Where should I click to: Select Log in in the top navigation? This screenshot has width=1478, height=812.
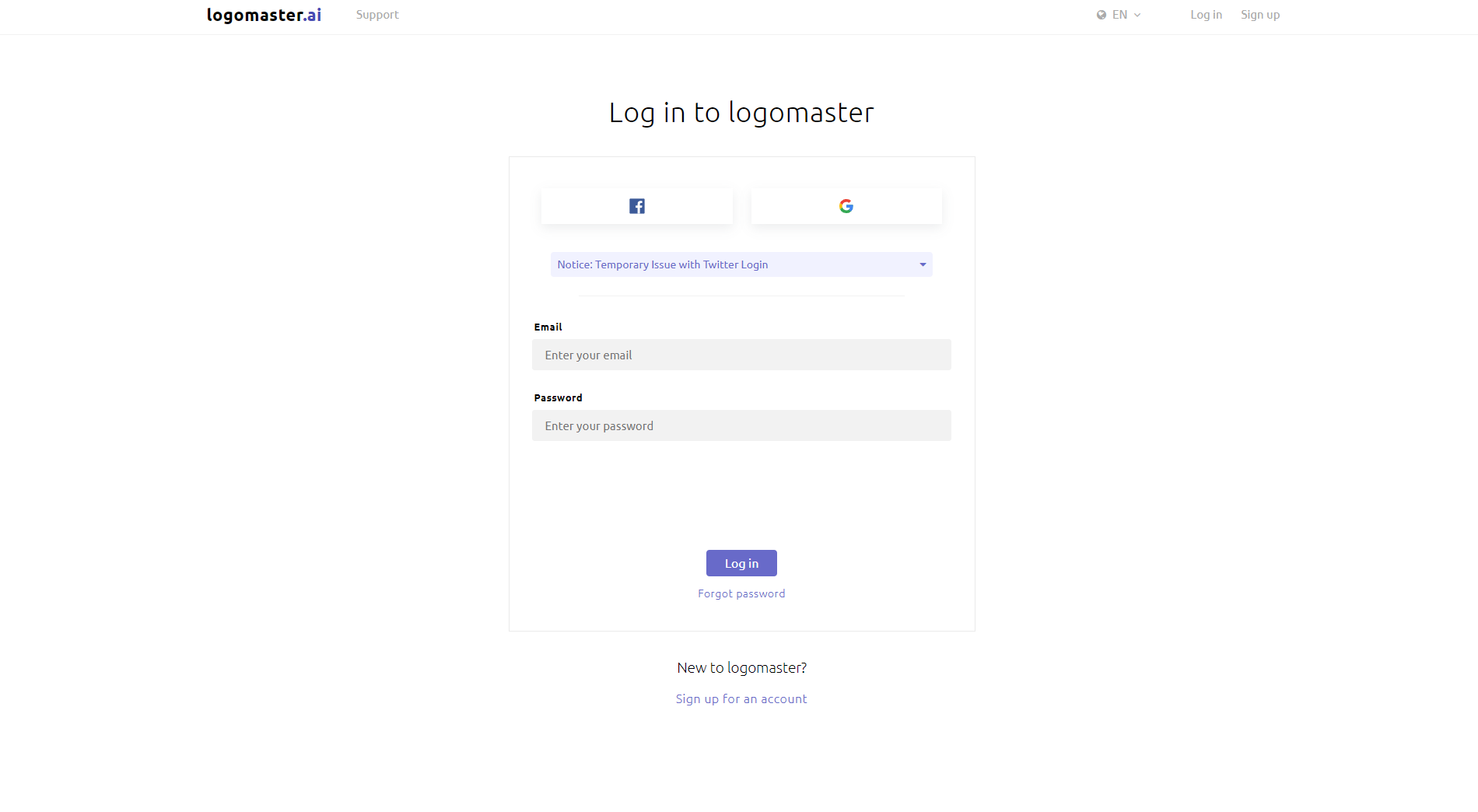coord(1206,14)
